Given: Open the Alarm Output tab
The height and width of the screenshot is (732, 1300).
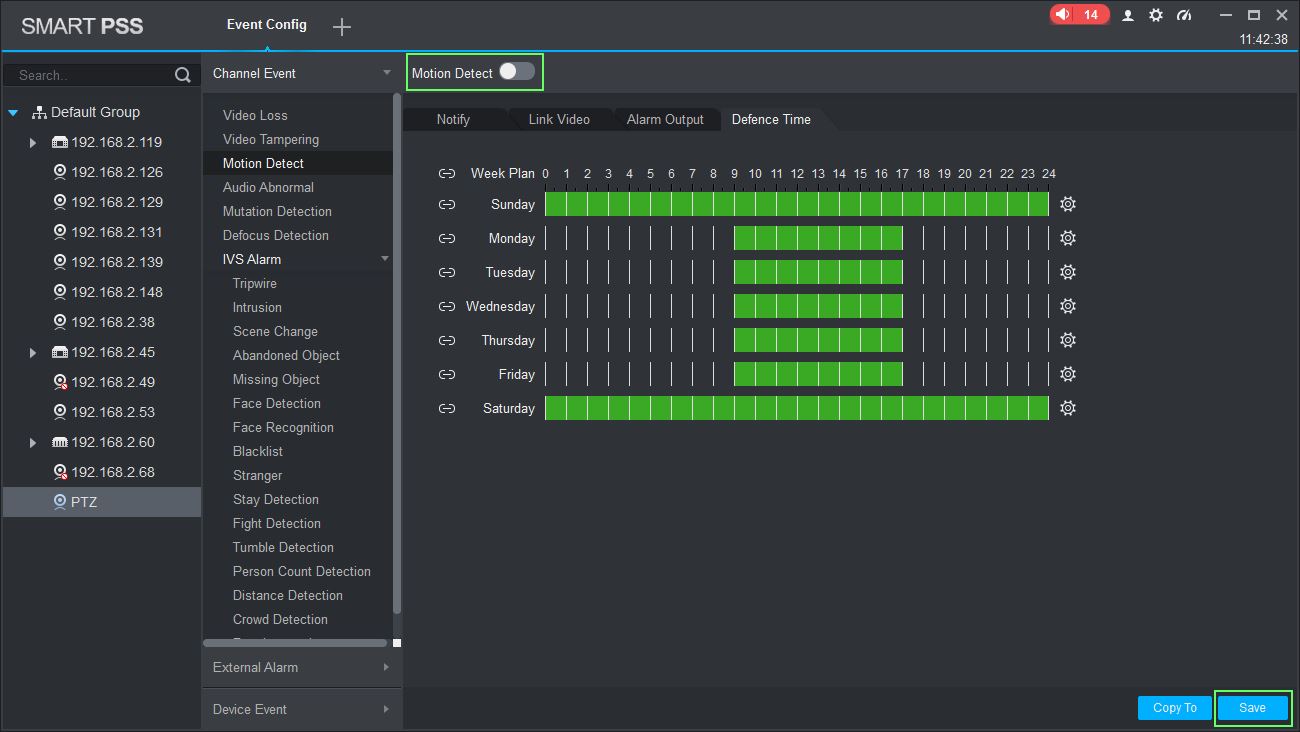Looking at the screenshot, I should (x=665, y=119).
